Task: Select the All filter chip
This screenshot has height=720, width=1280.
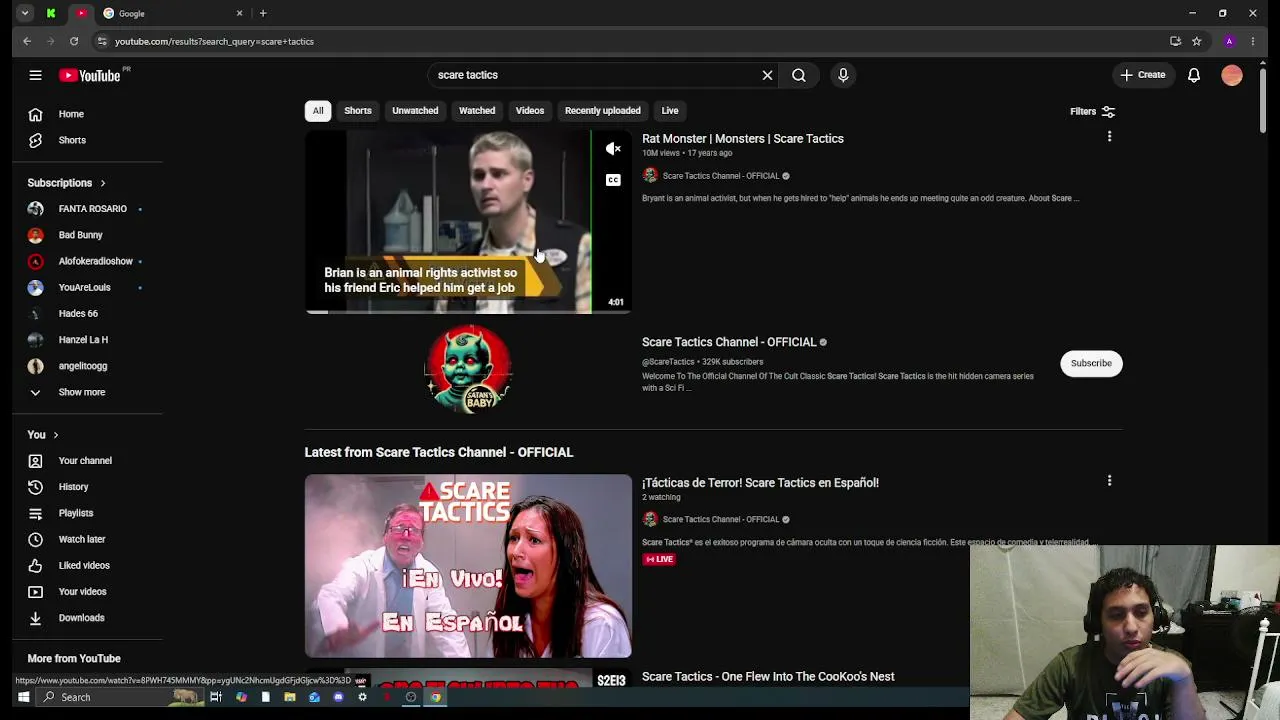Action: coord(318,111)
